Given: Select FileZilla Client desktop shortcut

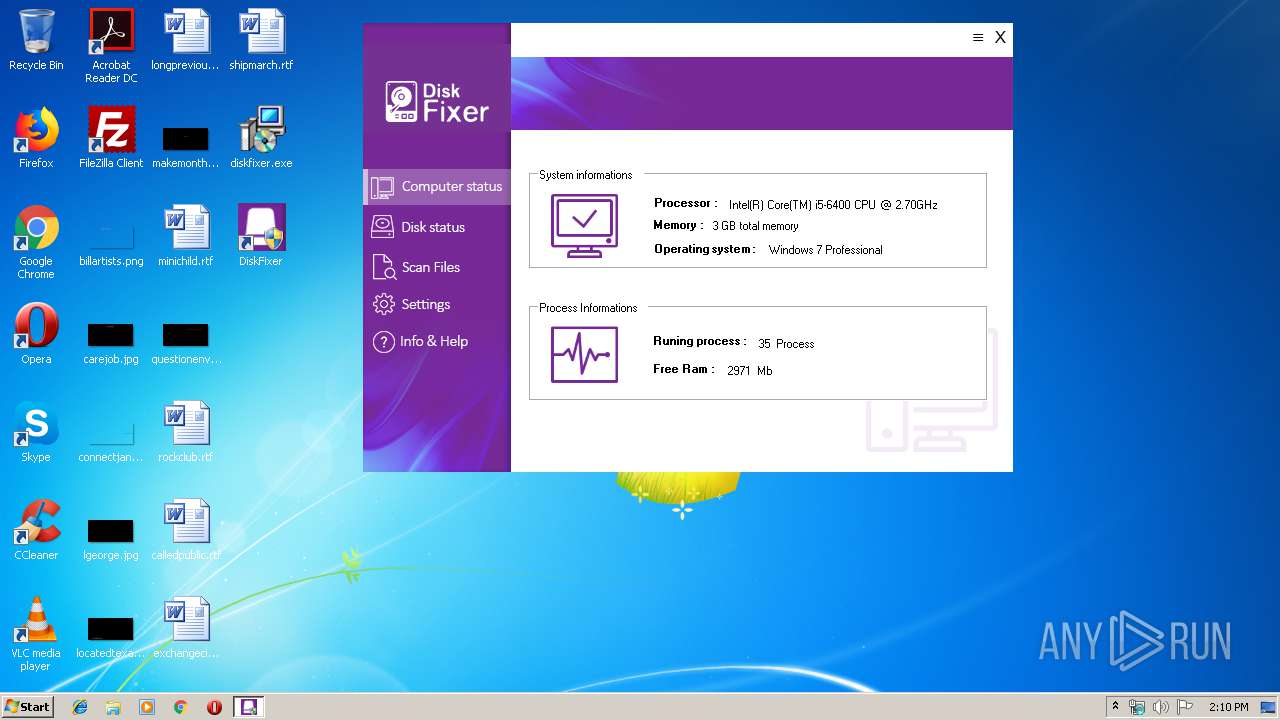Looking at the screenshot, I should [x=111, y=138].
